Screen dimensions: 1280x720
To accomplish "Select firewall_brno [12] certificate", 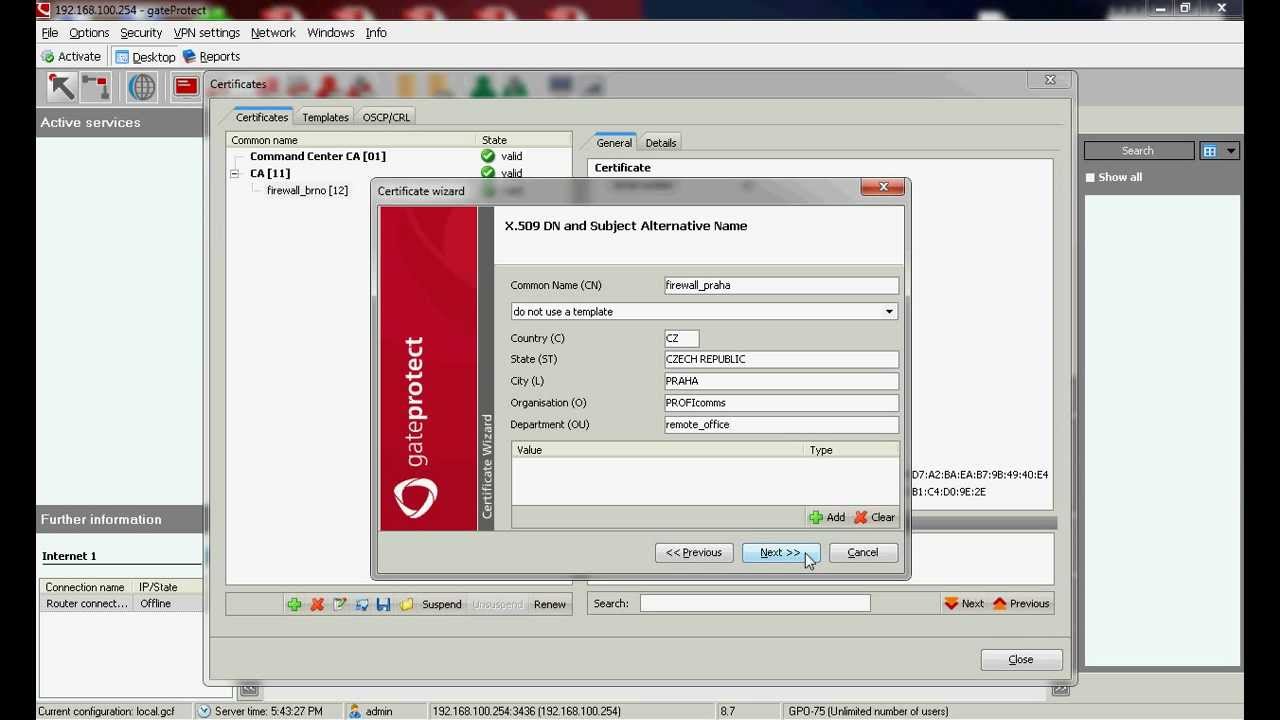I will [307, 190].
